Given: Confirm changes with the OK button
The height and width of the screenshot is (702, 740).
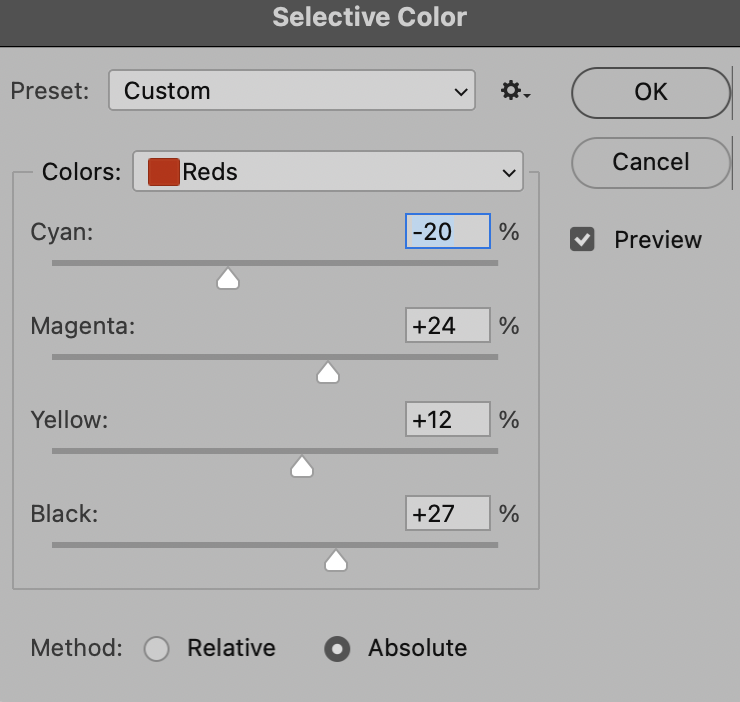Looking at the screenshot, I should [x=651, y=93].
